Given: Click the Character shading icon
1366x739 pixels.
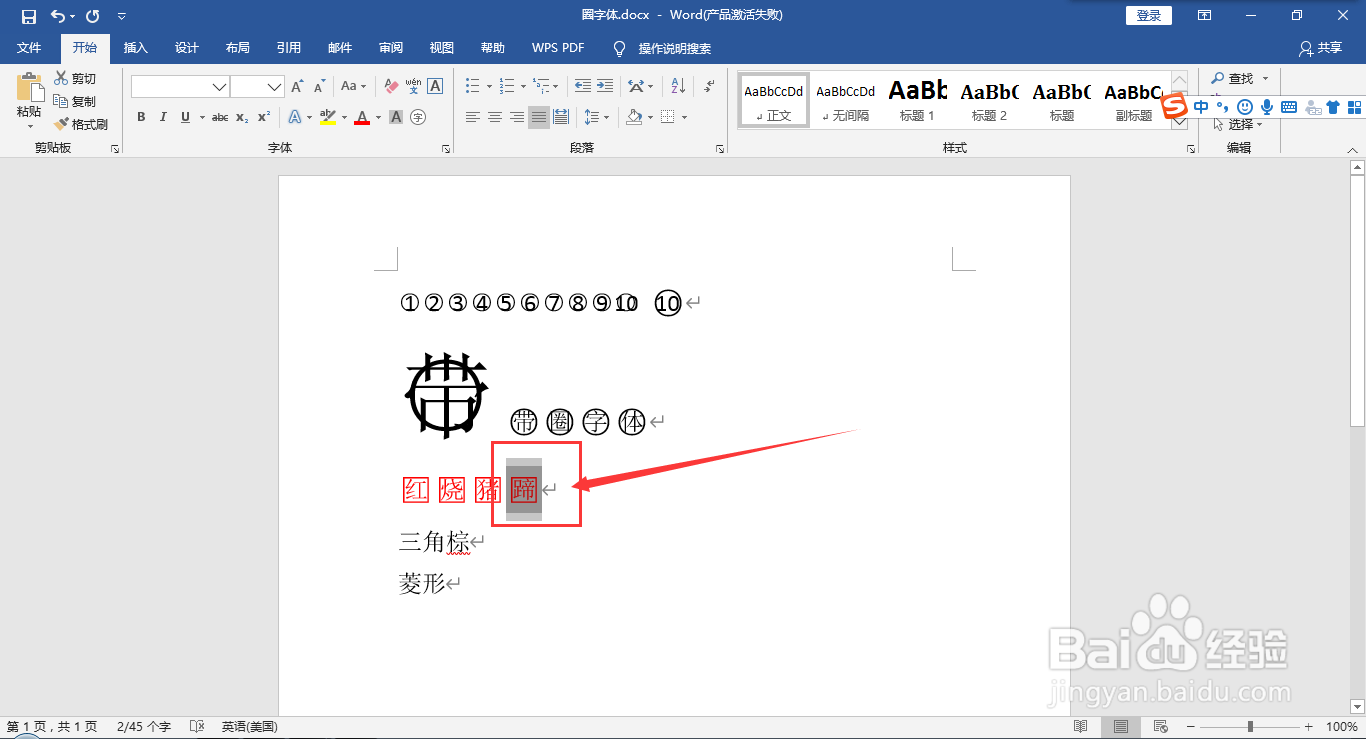Looking at the screenshot, I should coord(396,117).
